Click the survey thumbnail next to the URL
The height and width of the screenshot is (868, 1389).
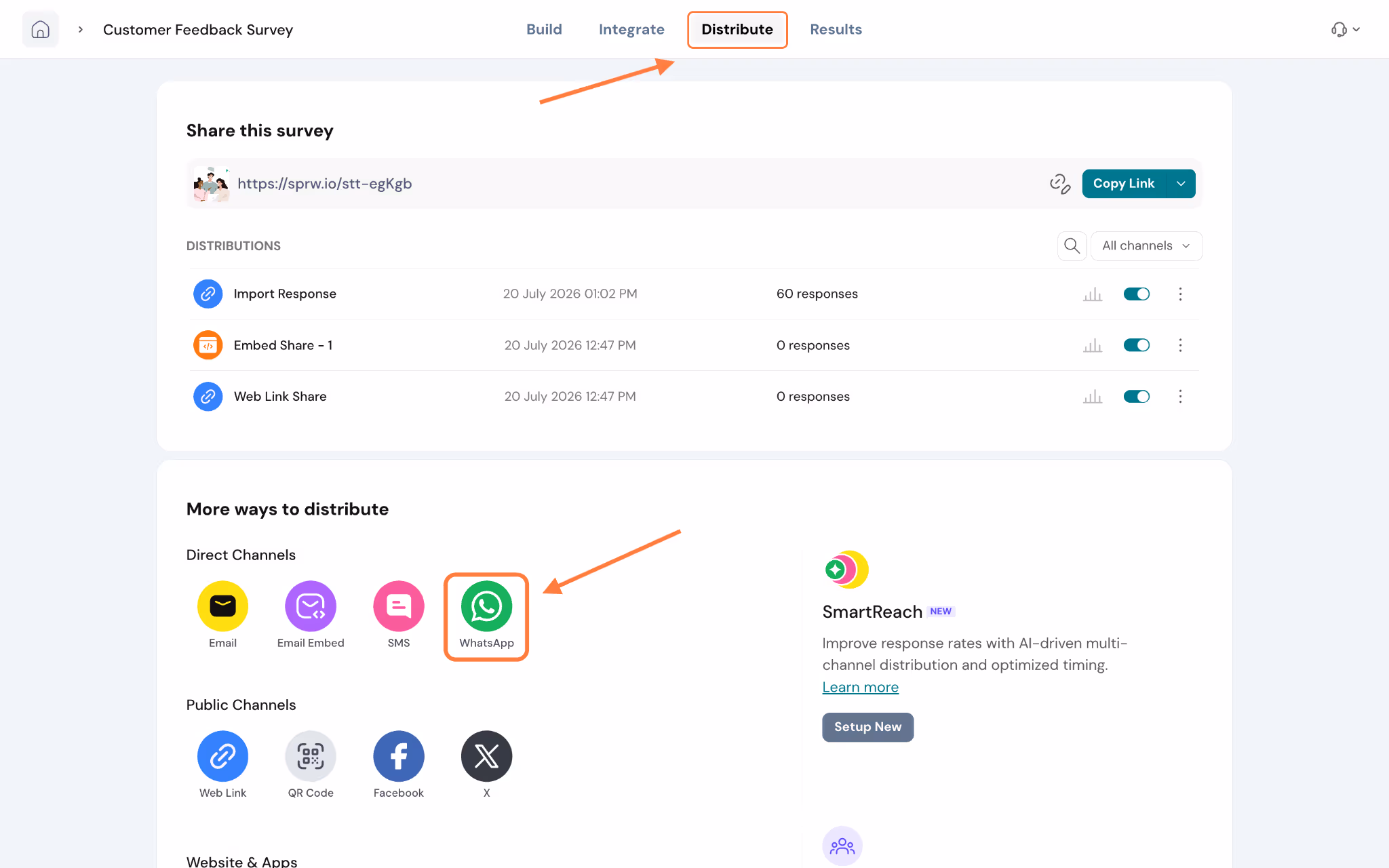pos(211,184)
